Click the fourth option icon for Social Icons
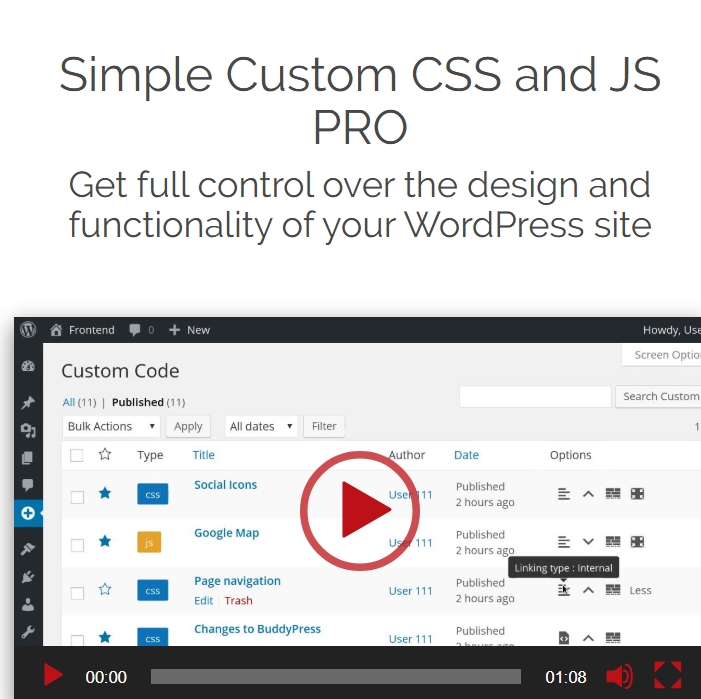 (x=637, y=494)
